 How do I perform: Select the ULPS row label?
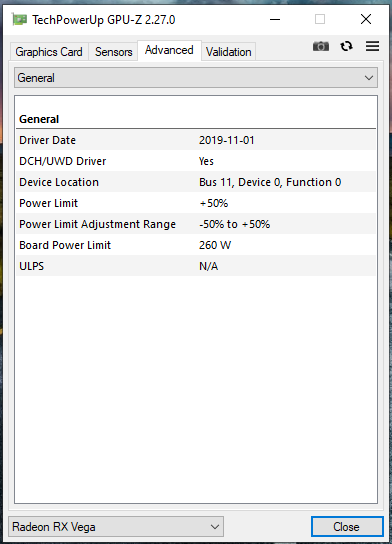pyautogui.click(x=32, y=266)
